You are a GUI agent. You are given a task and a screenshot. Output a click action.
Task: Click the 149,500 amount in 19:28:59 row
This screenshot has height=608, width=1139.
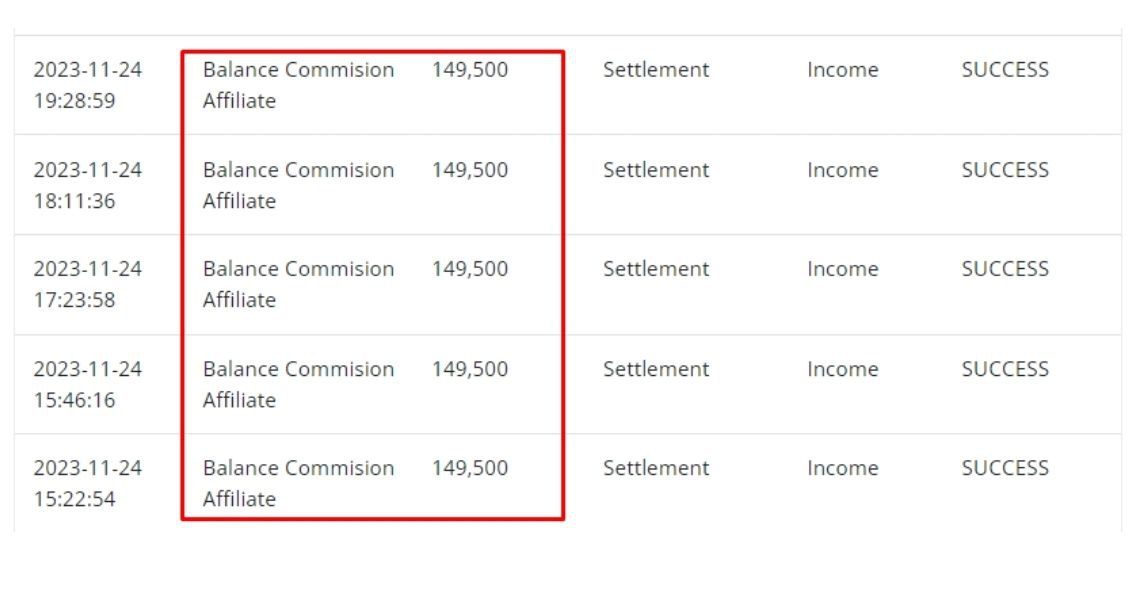click(x=470, y=70)
